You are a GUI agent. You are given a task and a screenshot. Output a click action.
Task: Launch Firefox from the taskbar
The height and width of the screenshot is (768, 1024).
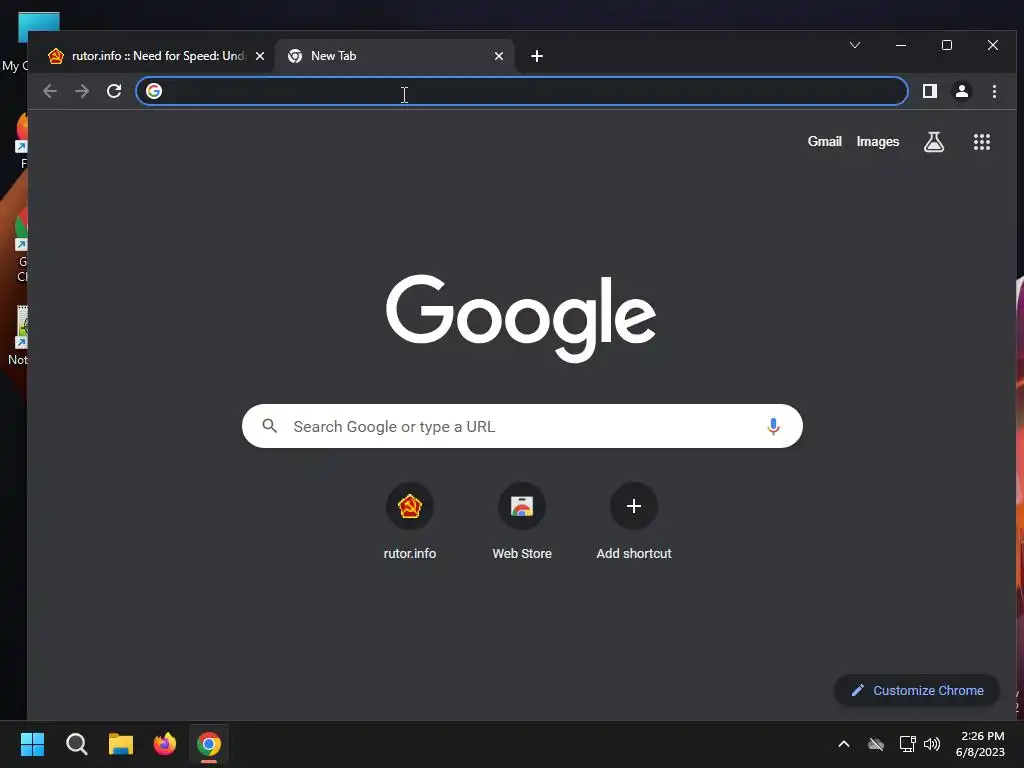click(165, 744)
